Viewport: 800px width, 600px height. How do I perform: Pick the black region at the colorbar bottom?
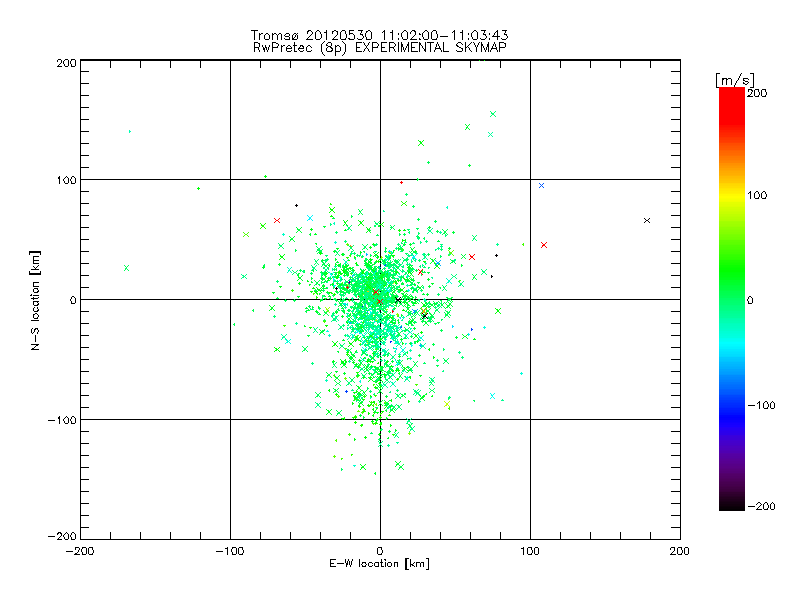coord(732,503)
